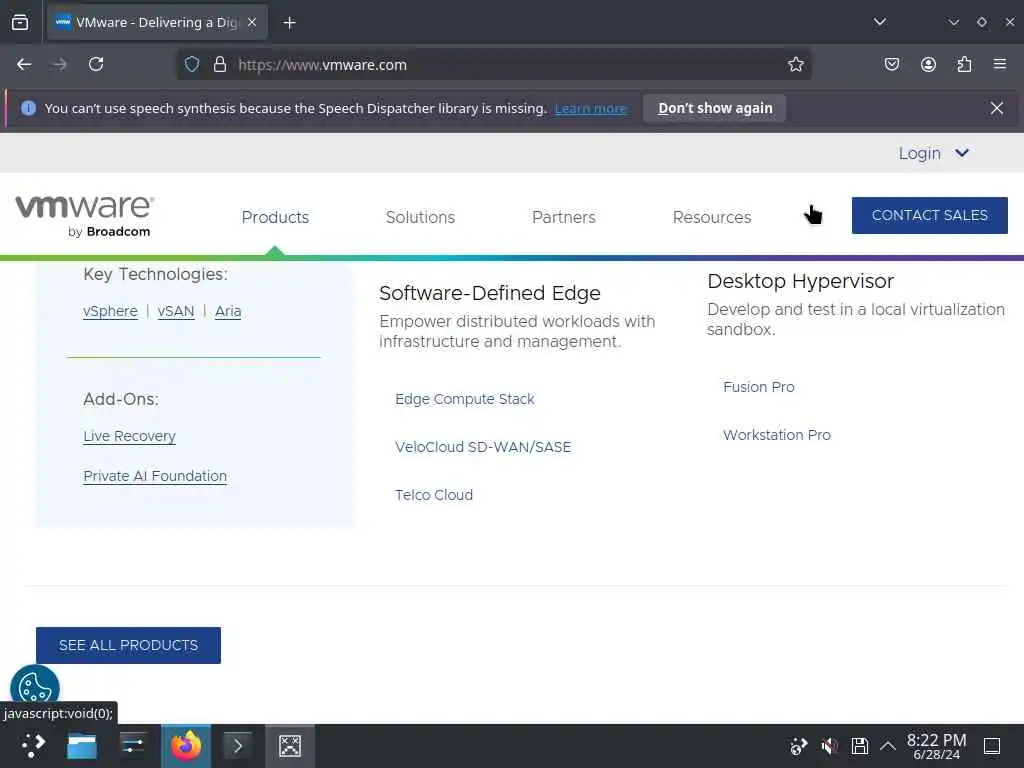Bookmark this page with the star icon

pyautogui.click(x=795, y=65)
